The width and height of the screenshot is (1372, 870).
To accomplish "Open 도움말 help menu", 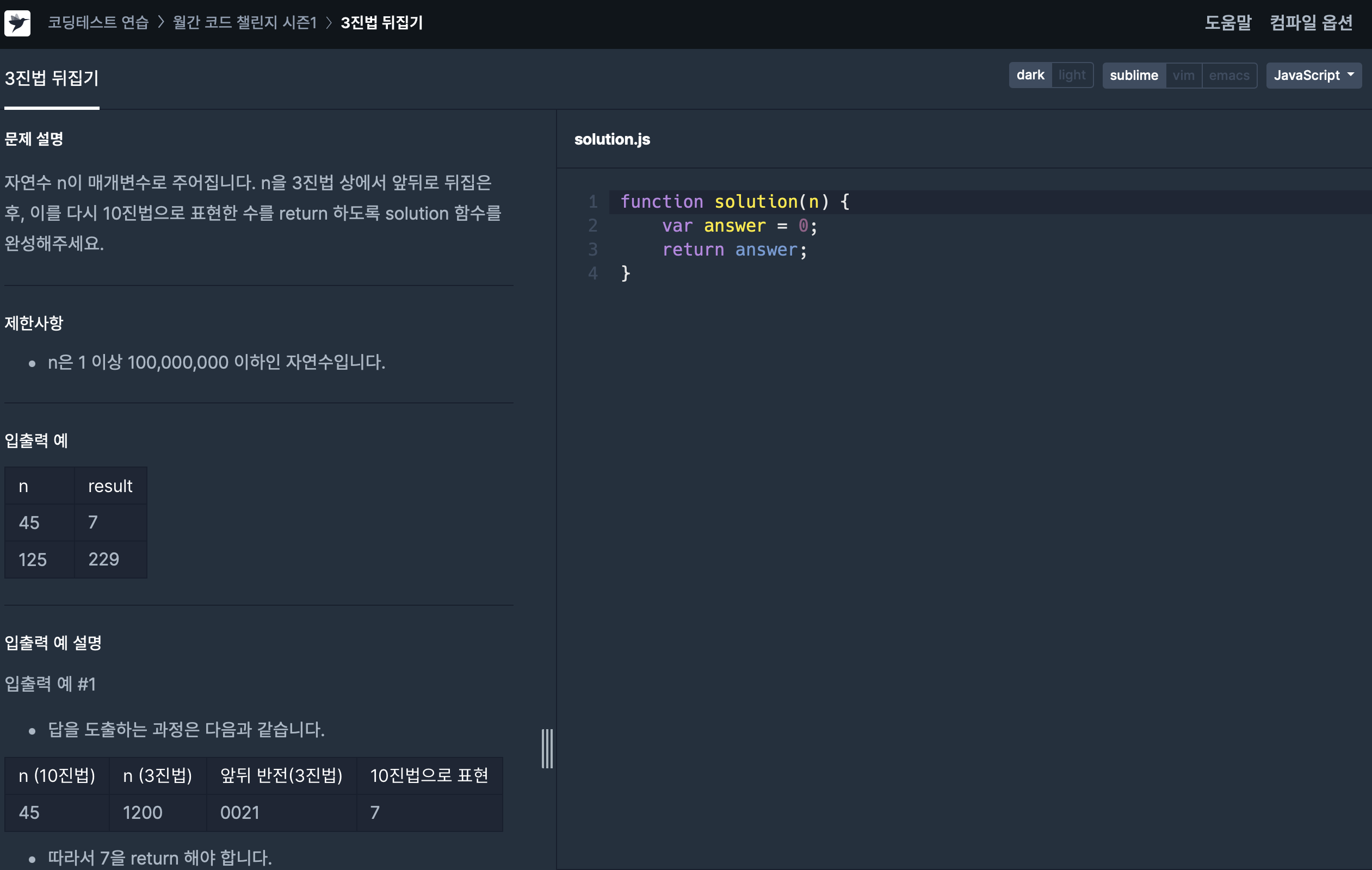I will 1227,23.
